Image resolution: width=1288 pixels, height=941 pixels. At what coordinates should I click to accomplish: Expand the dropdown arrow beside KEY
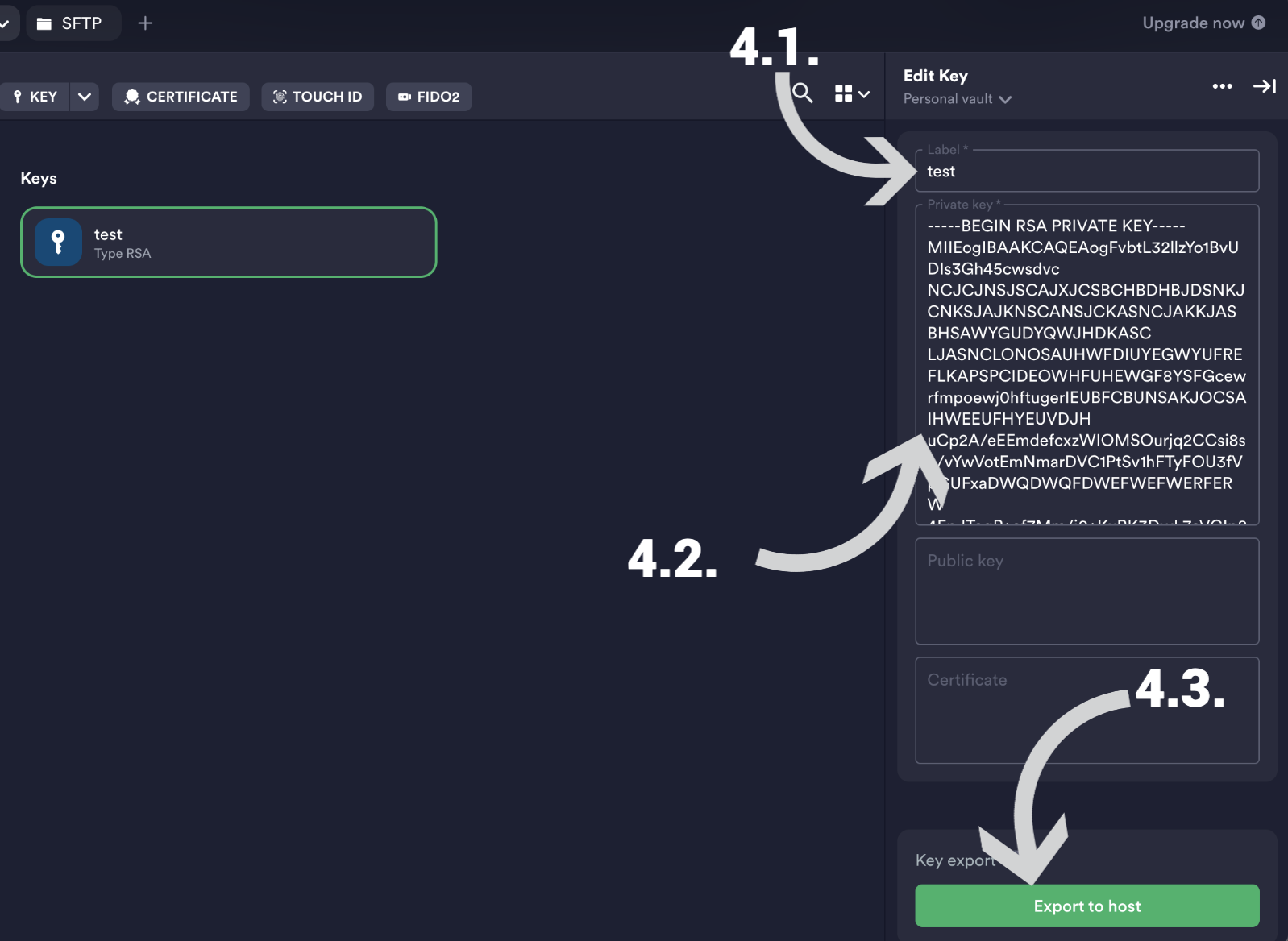click(x=85, y=97)
